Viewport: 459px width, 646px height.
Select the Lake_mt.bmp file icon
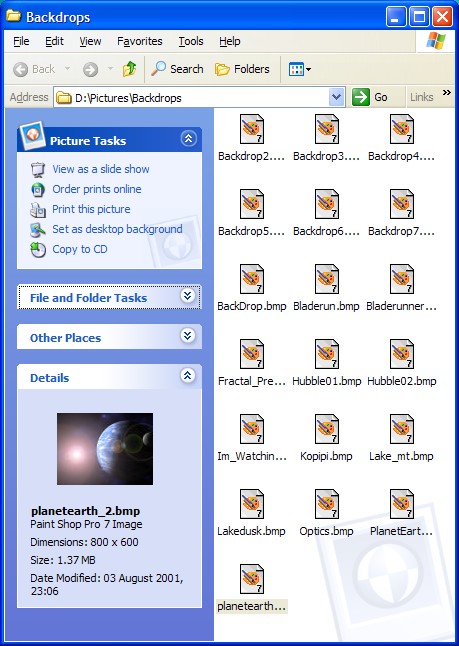tap(402, 429)
